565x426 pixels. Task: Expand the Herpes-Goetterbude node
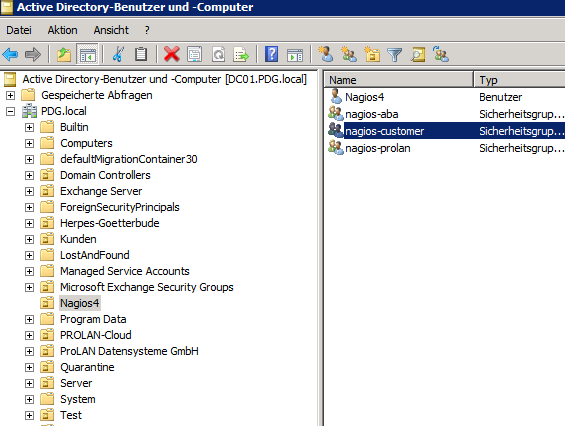point(30,223)
